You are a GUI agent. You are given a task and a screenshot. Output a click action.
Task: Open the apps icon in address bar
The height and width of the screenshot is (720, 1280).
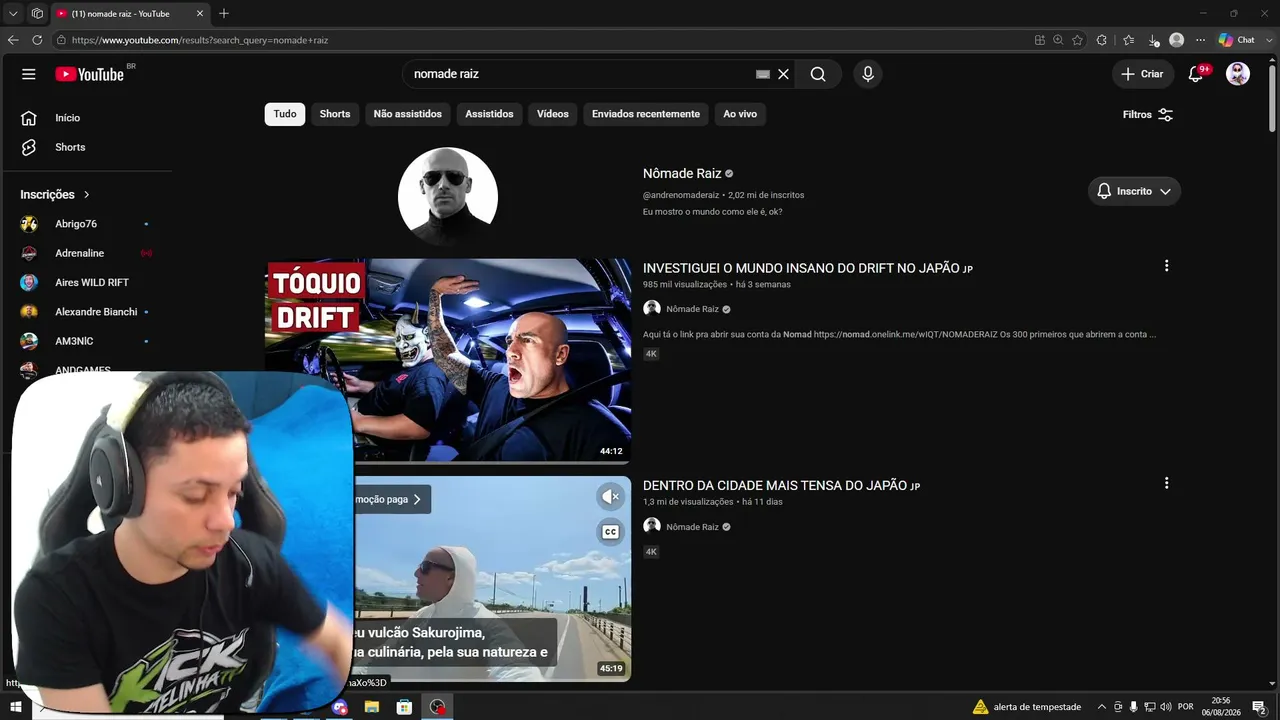coord(1040,40)
